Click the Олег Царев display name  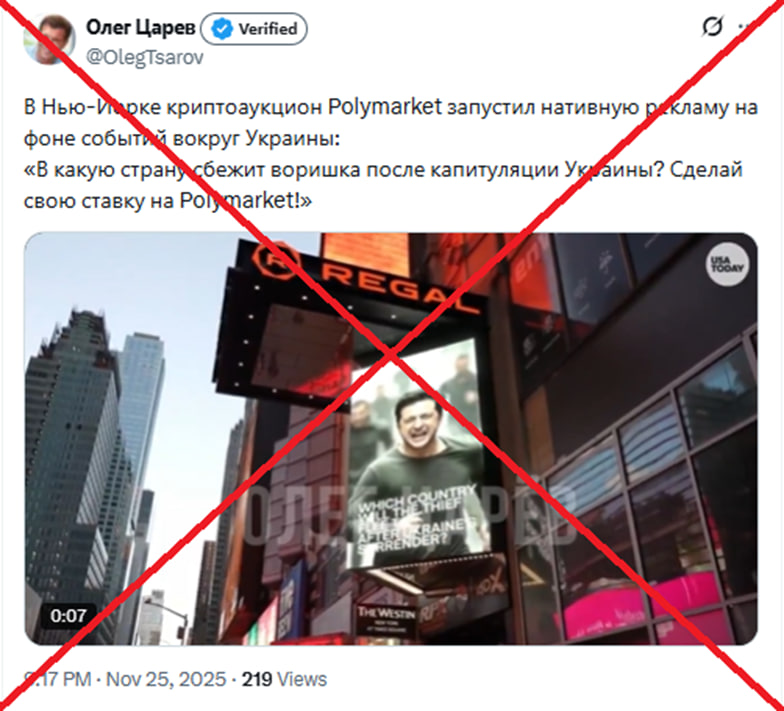pyautogui.click(x=140, y=28)
